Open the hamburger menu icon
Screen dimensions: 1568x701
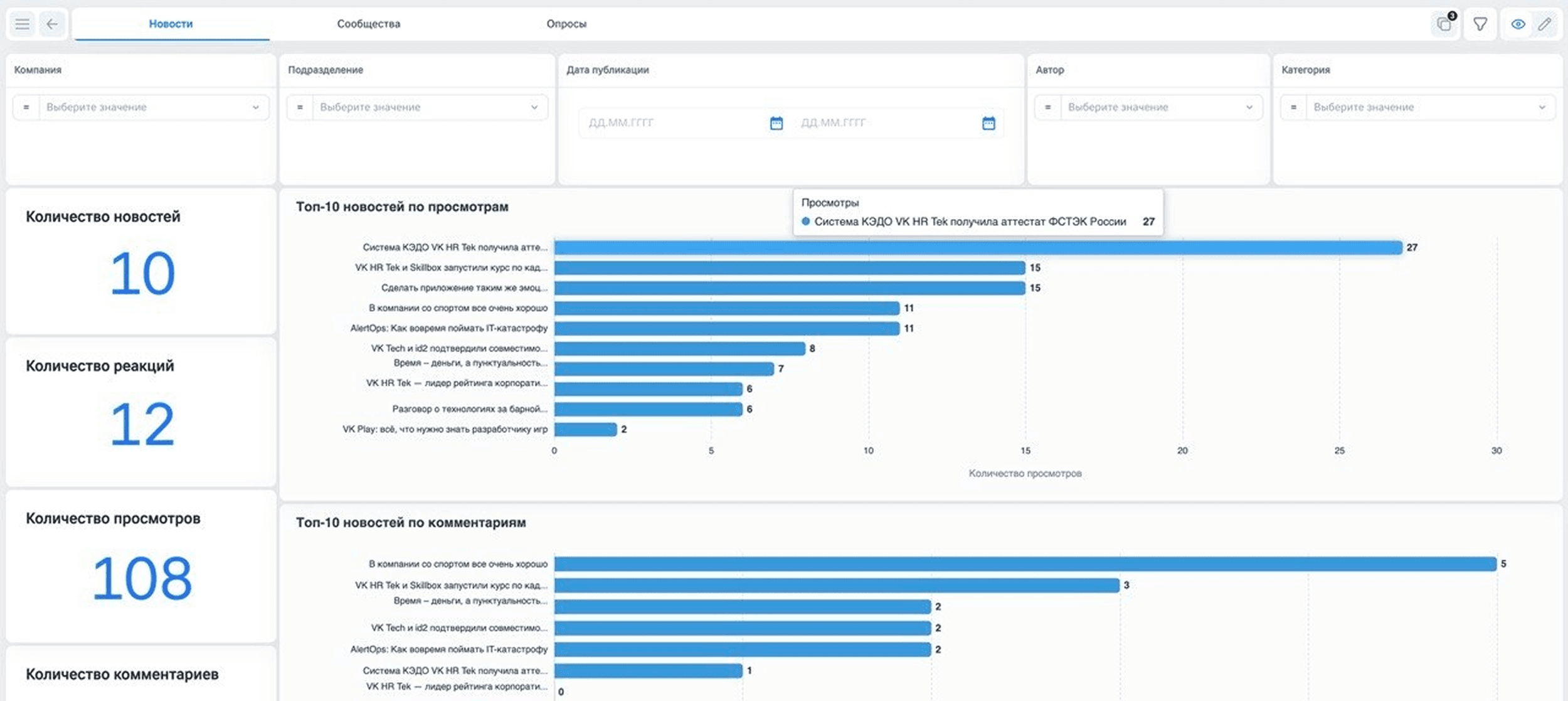tap(23, 24)
